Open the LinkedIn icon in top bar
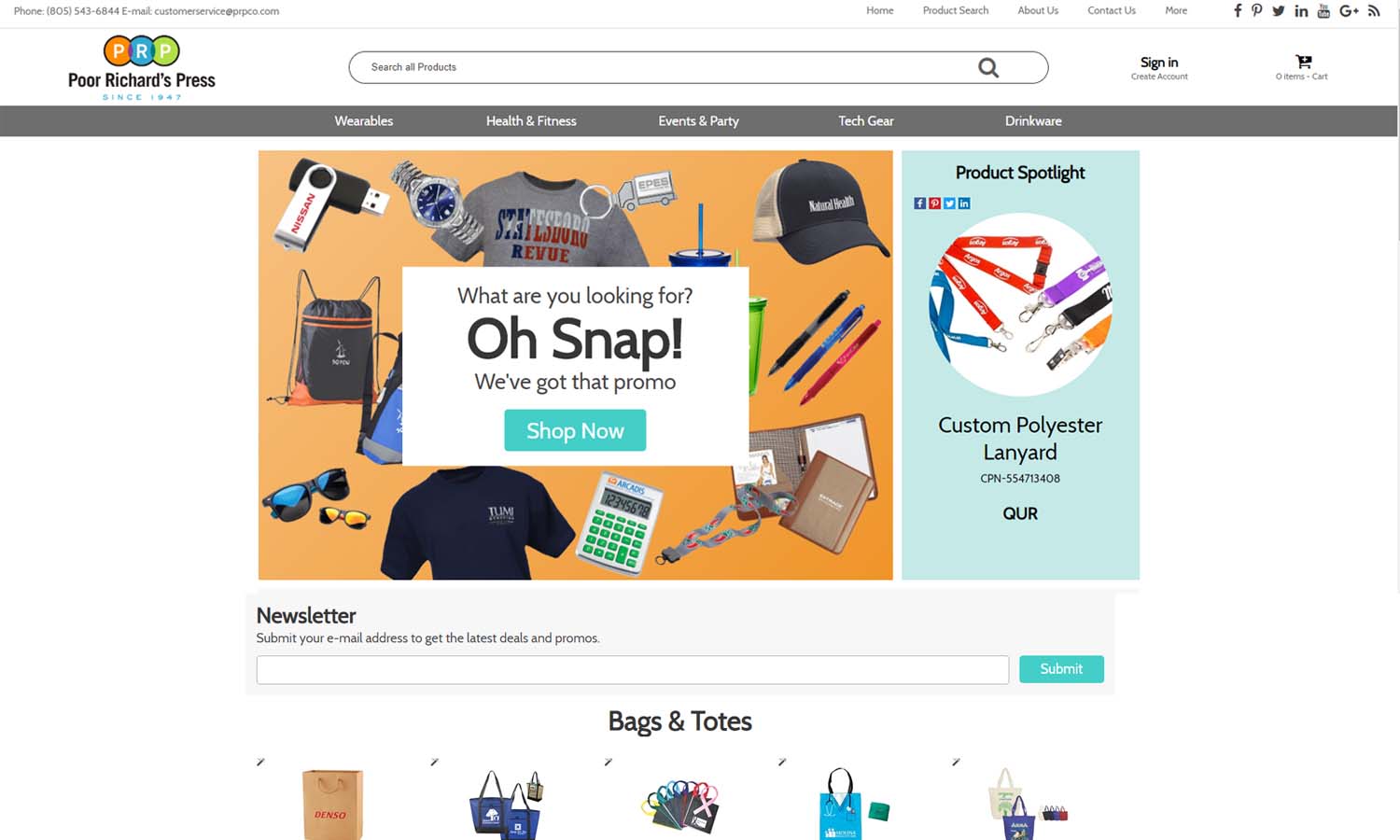The height and width of the screenshot is (840, 1400). pyautogui.click(x=1301, y=11)
